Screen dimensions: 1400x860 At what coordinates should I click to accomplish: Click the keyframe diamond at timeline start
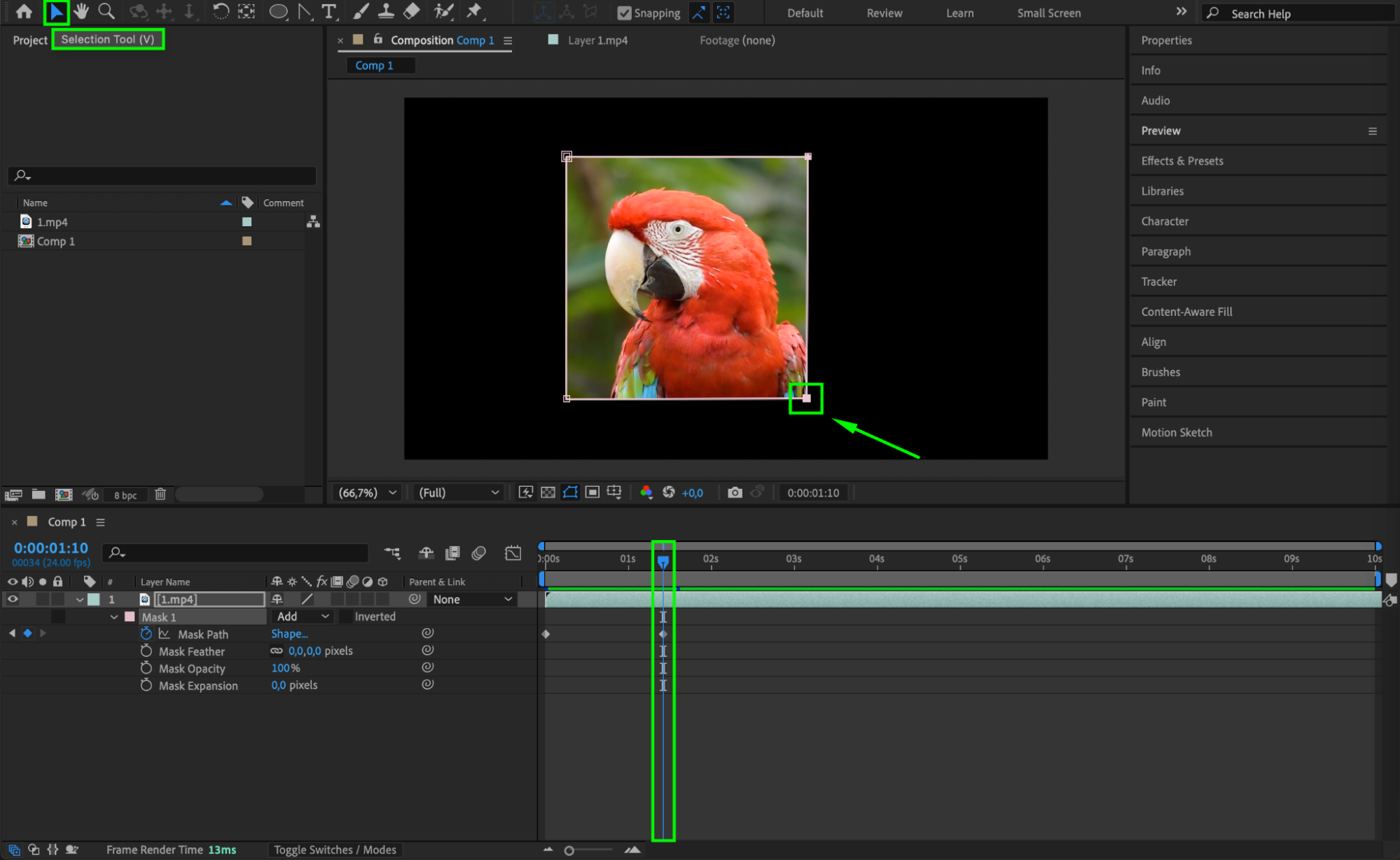[x=546, y=634]
